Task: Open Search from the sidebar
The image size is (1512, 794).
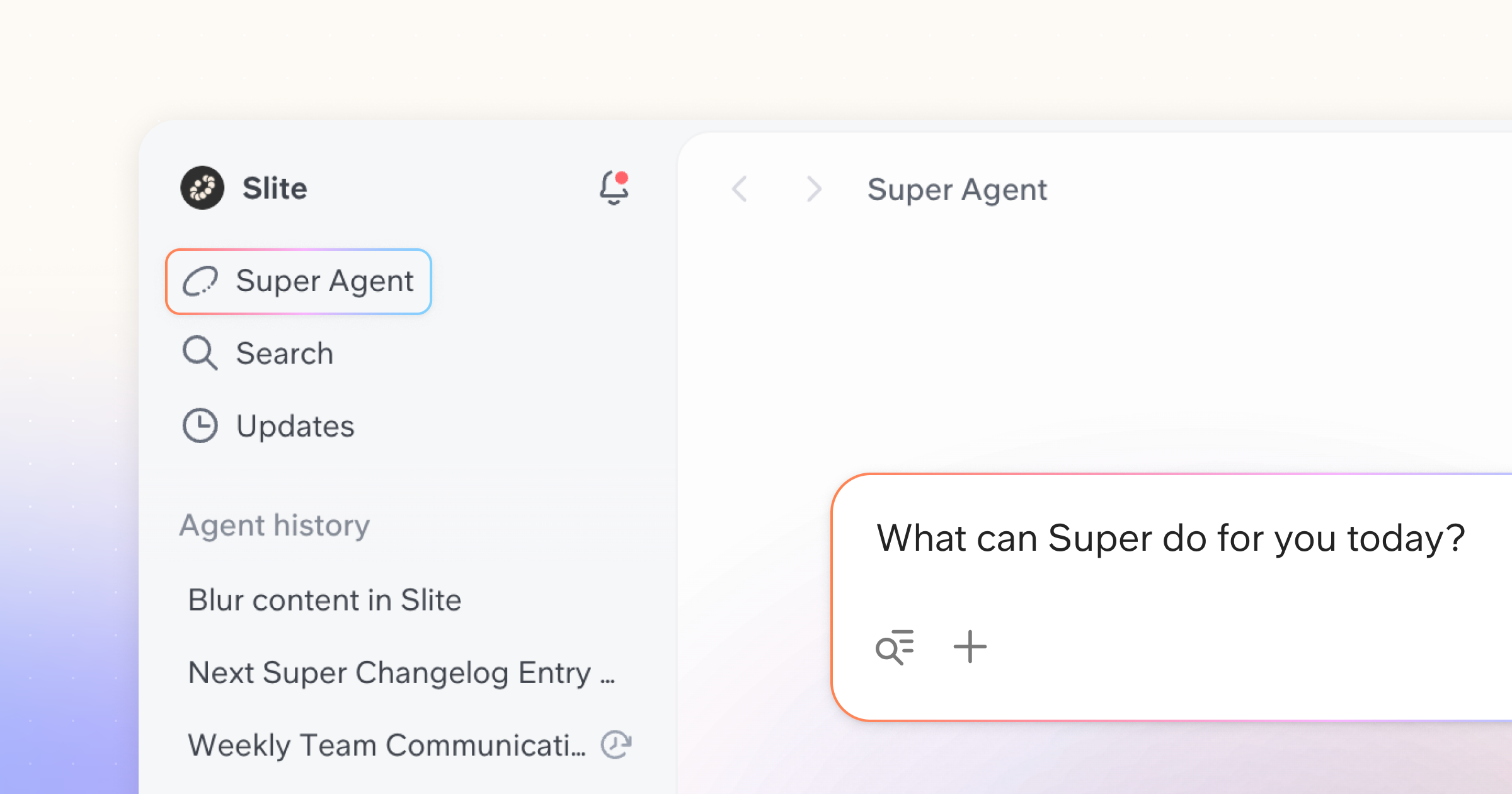Action: point(284,354)
